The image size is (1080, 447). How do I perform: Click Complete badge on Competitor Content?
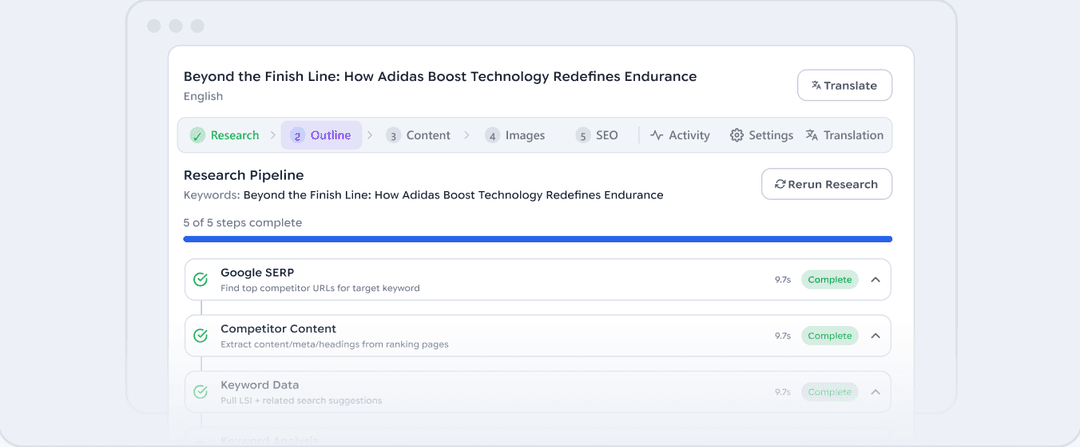point(829,335)
